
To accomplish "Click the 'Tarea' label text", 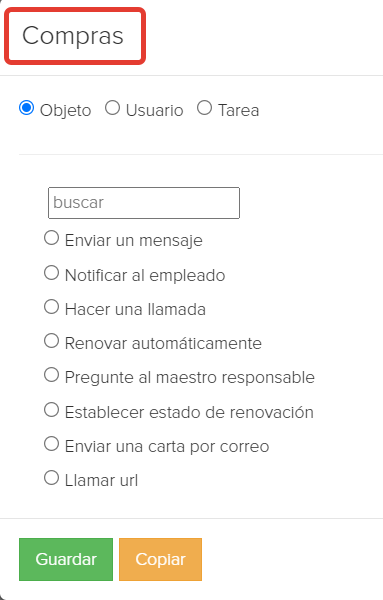I will [x=238, y=111].
